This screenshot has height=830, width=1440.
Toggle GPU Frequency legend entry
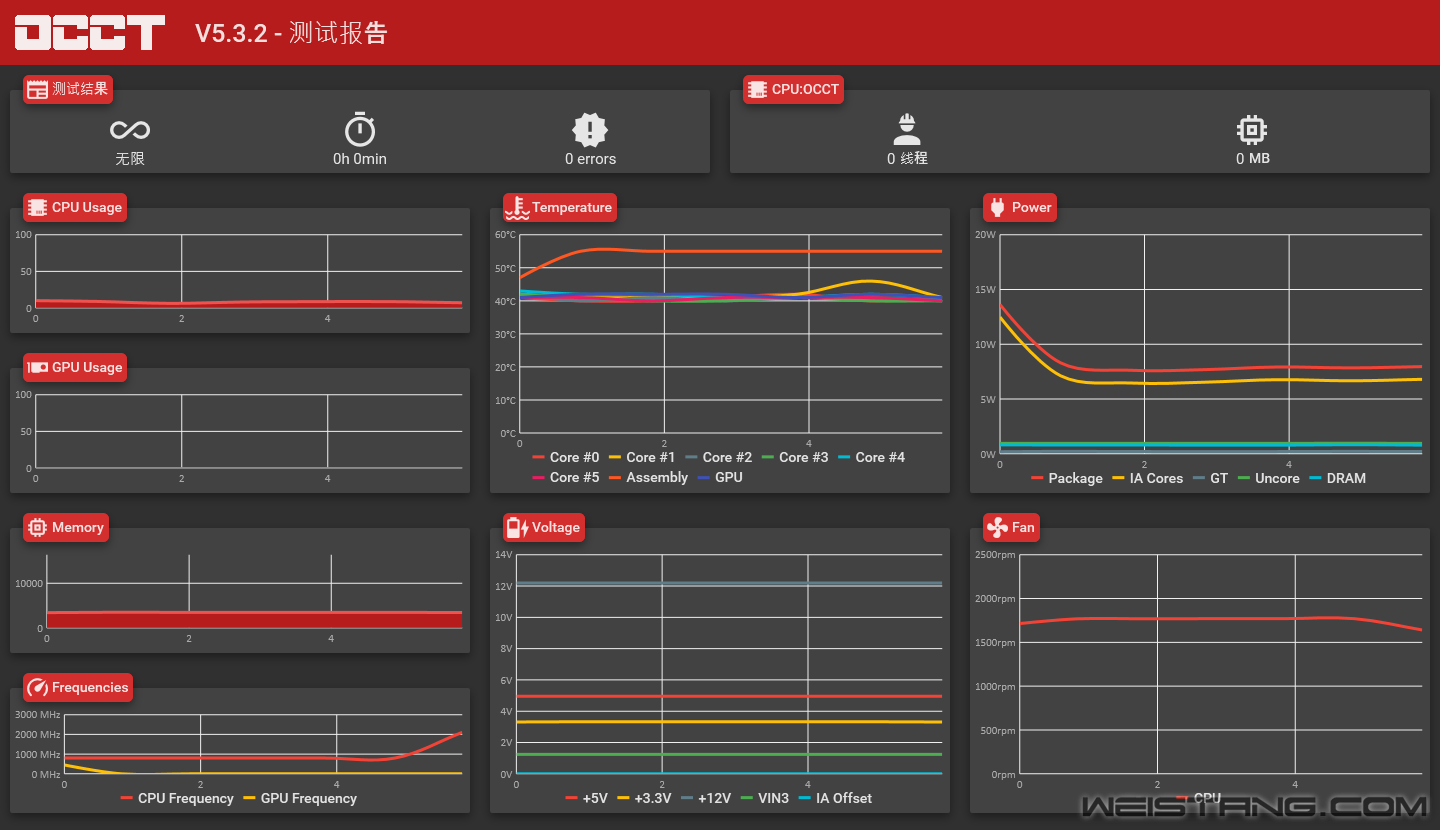(x=299, y=798)
